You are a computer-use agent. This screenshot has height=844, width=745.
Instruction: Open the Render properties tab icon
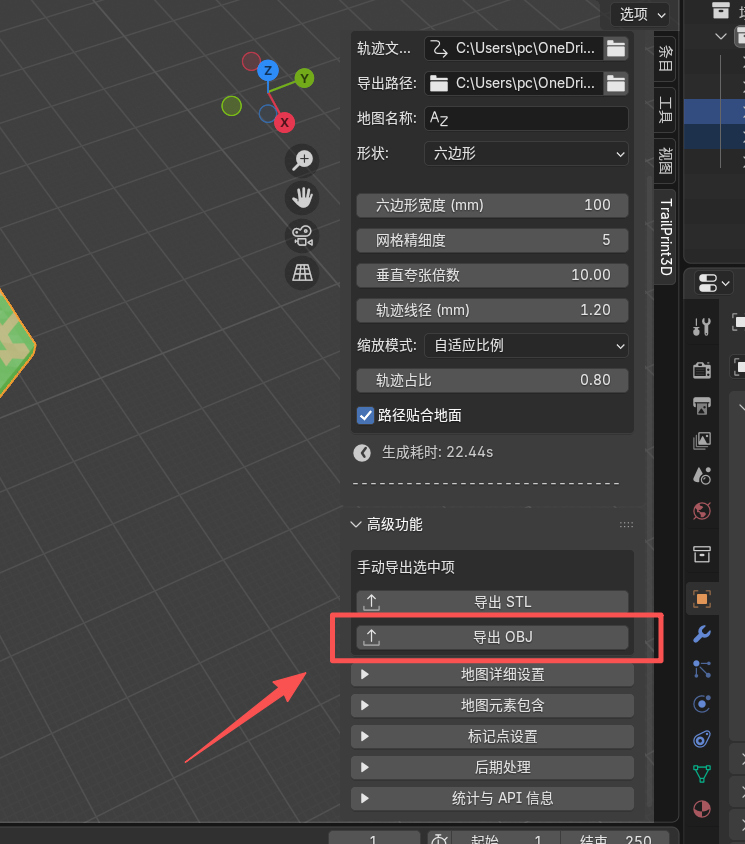(702, 370)
